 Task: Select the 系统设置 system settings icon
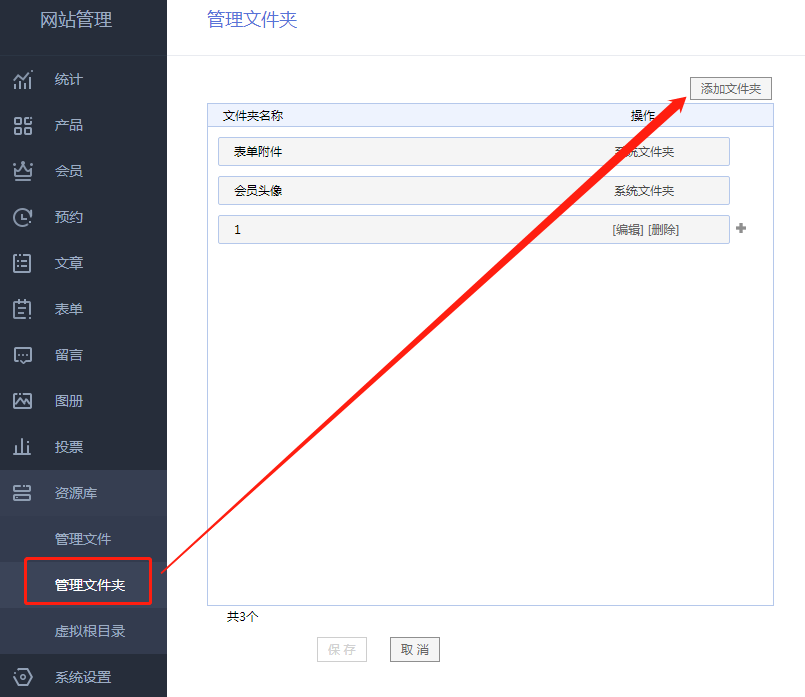click(x=22, y=677)
